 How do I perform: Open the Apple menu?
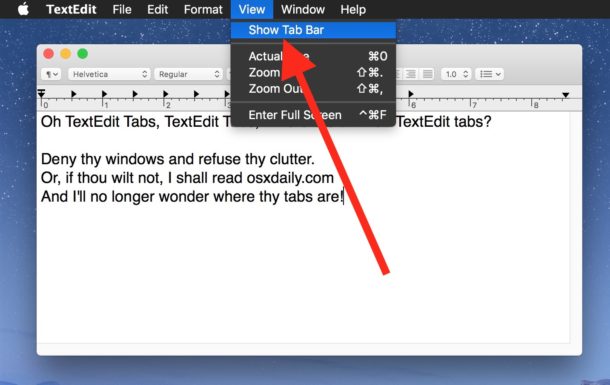23,9
